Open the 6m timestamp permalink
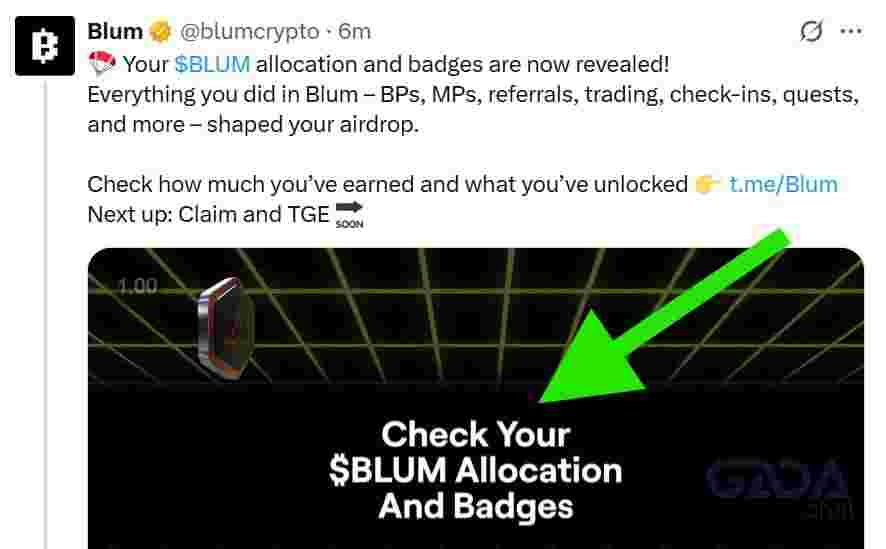This screenshot has height=549, width=886. coord(354,32)
